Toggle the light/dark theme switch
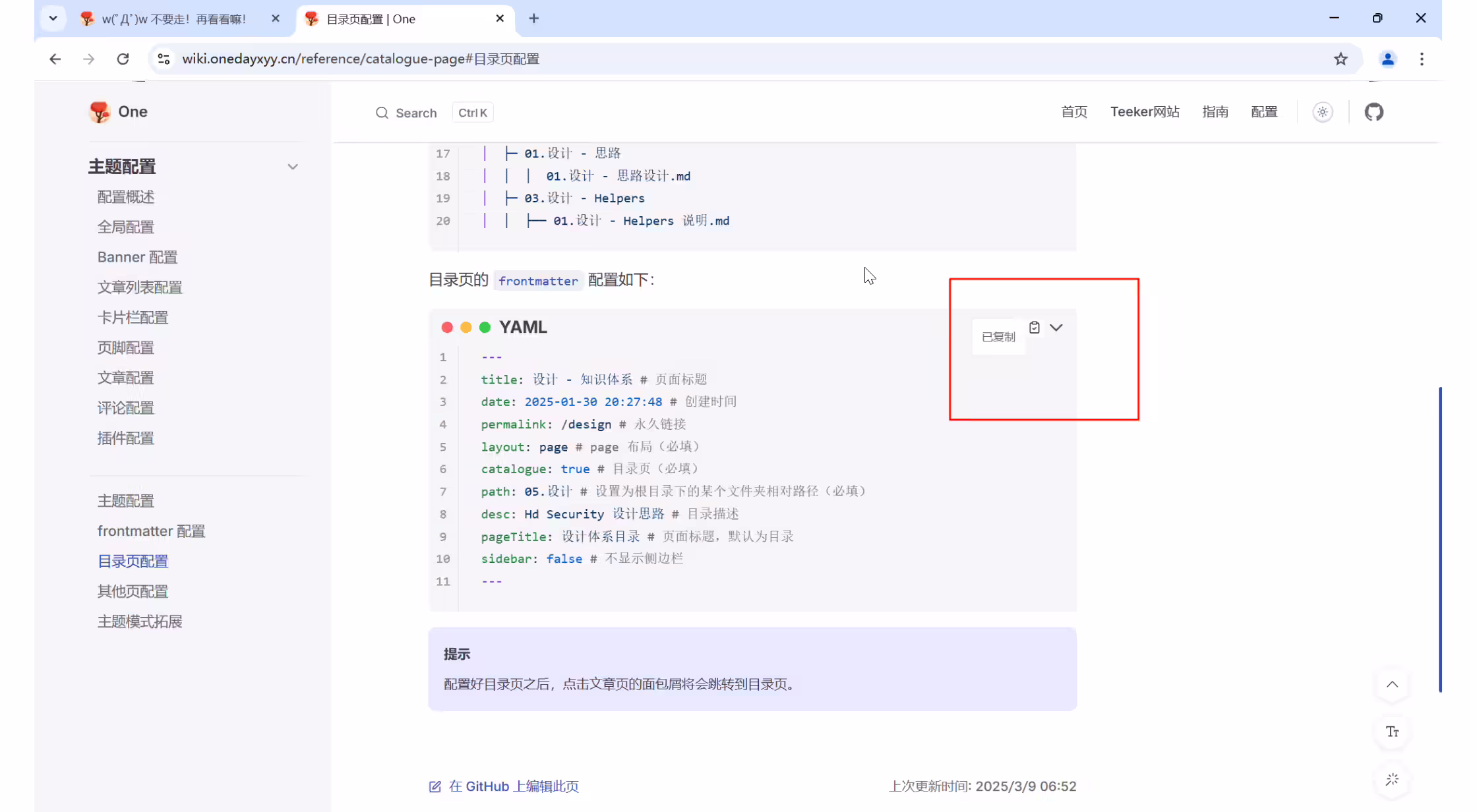 click(1322, 112)
